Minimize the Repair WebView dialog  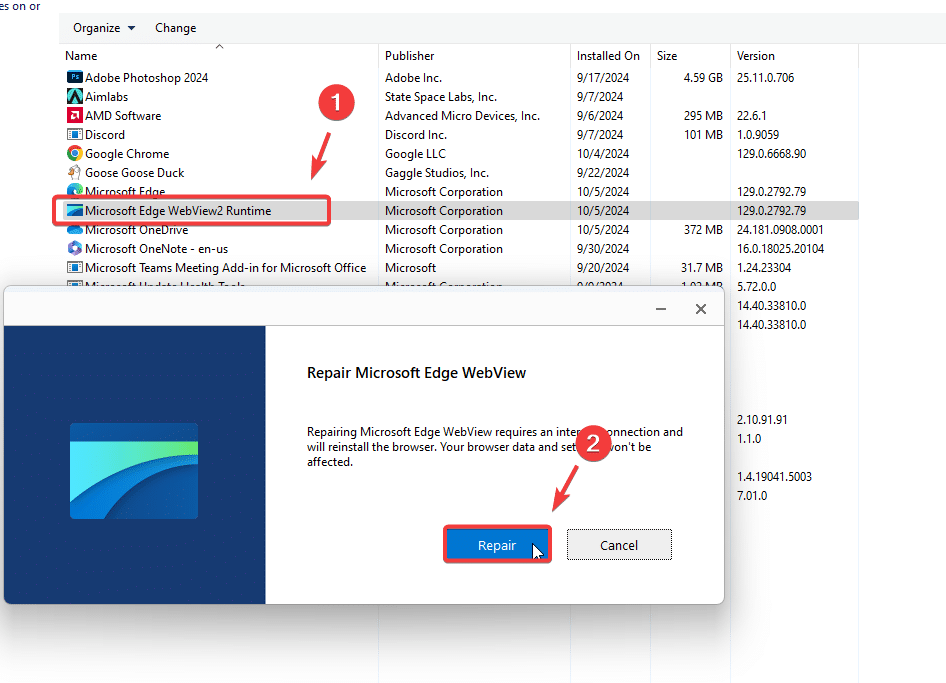(x=661, y=310)
